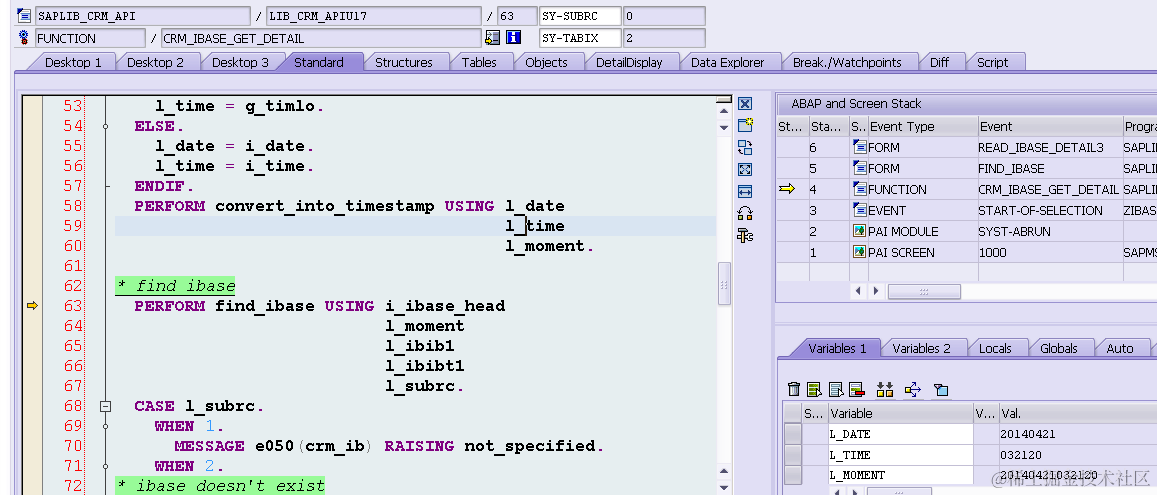Click the list icon with red minus
The image size is (1157, 495).
[856, 390]
